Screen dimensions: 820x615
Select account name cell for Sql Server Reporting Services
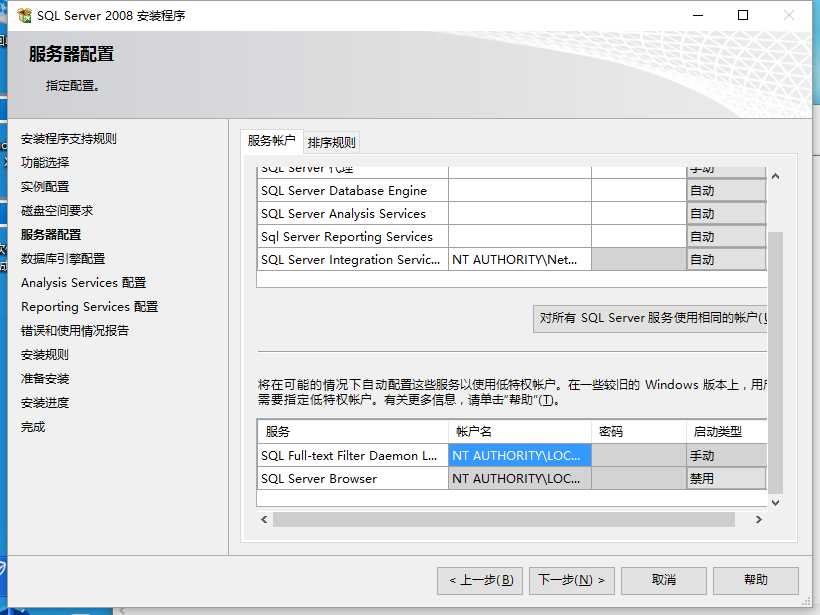pos(520,237)
